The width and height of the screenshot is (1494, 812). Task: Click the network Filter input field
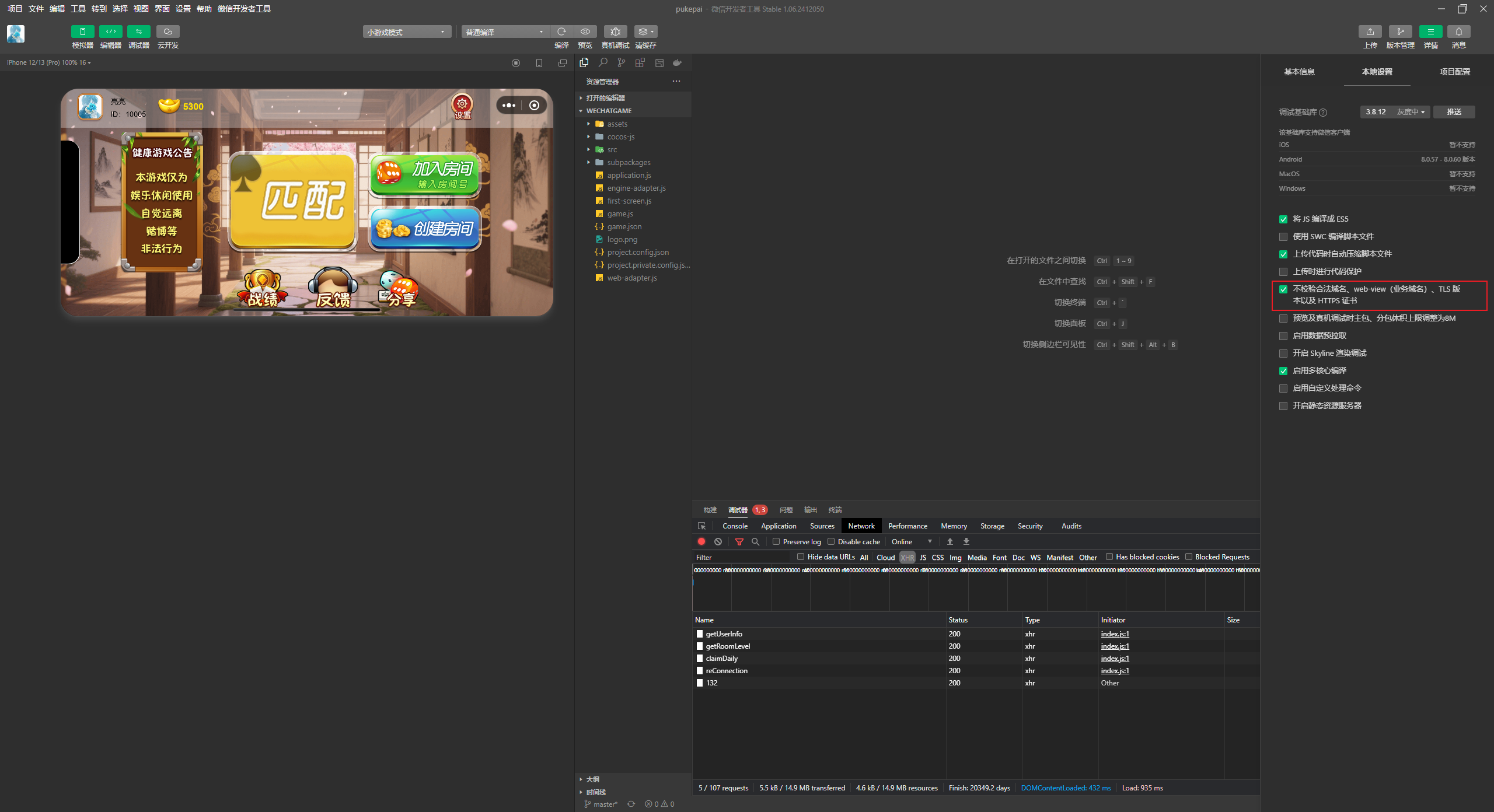pos(741,557)
